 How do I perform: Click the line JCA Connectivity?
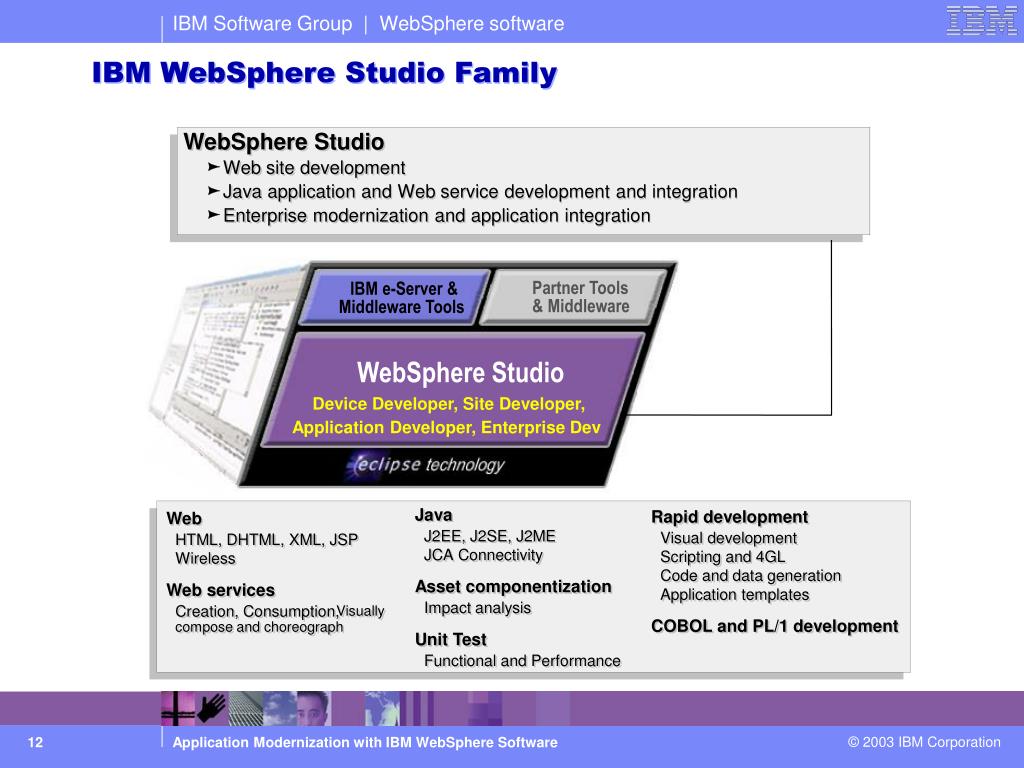[483, 555]
